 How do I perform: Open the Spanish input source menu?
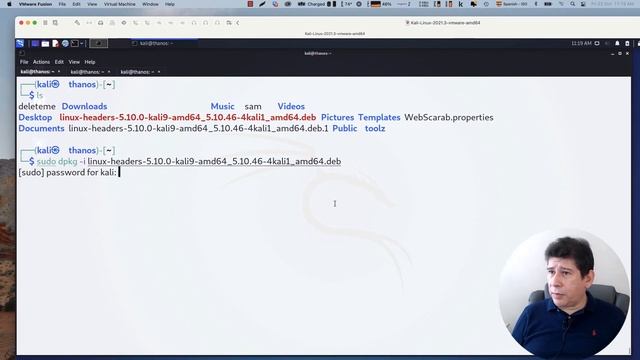click(x=511, y=4)
